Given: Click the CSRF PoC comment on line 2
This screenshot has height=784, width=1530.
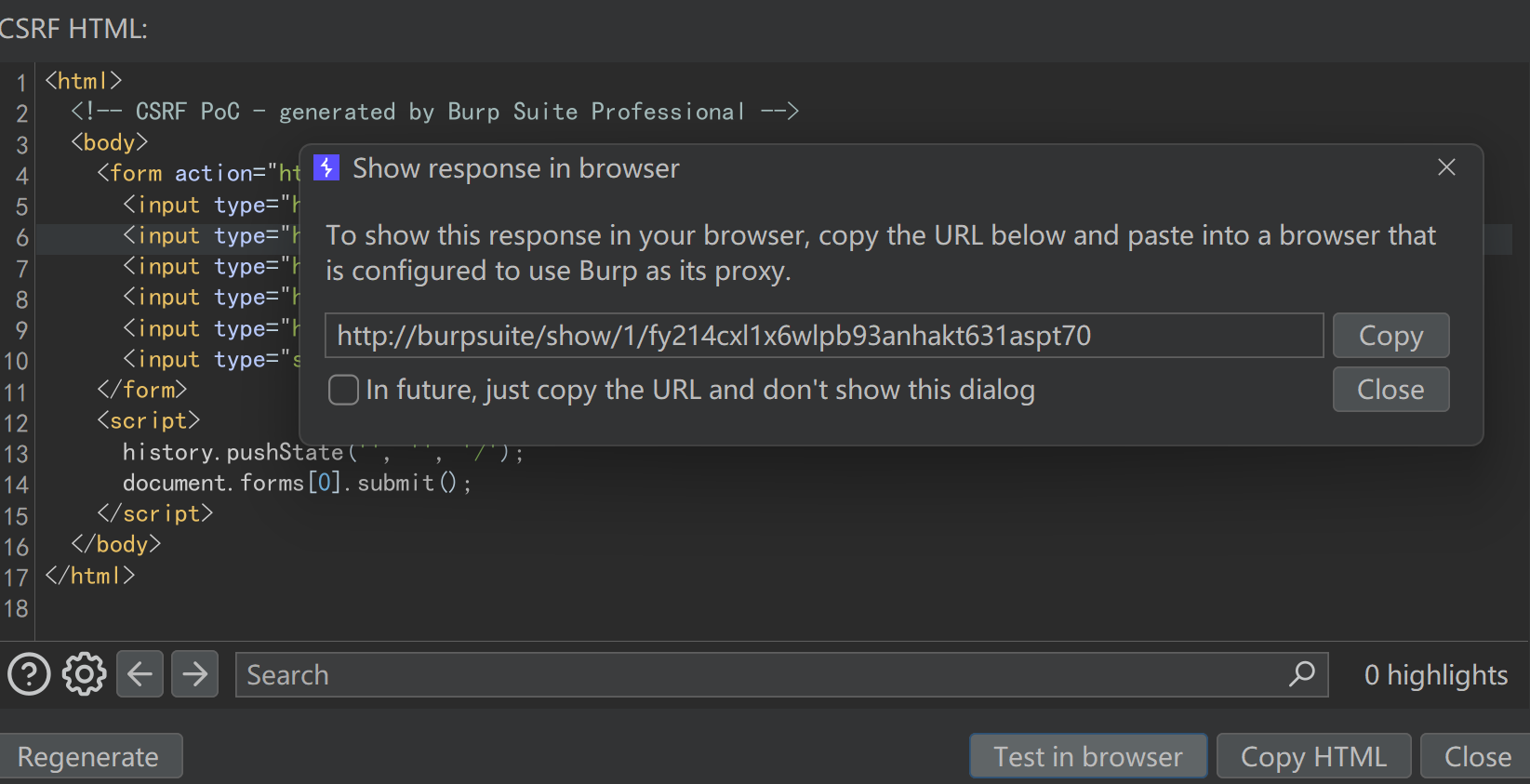Looking at the screenshot, I should 434,113.
